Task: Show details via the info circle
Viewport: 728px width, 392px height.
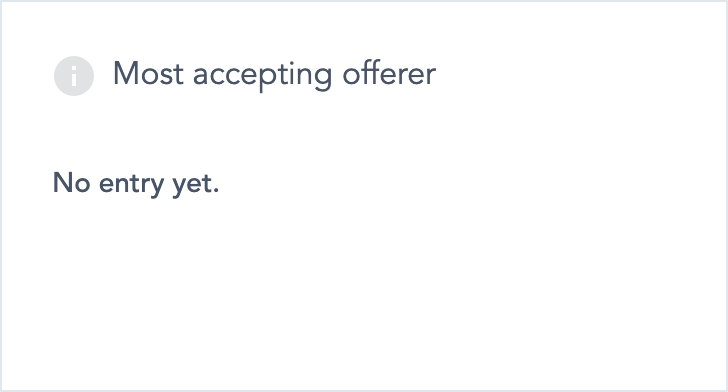Action: [x=74, y=76]
